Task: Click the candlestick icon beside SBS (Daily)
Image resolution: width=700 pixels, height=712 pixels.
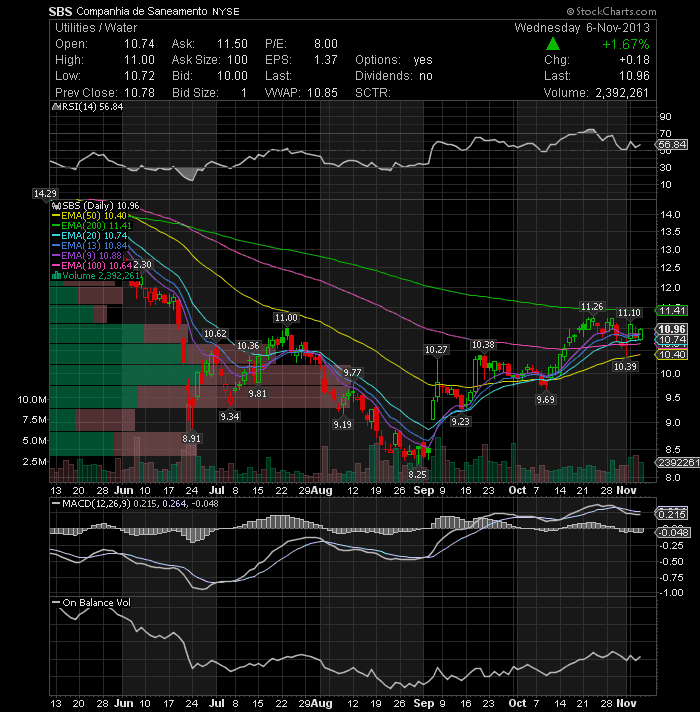Action: click(x=56, y=206)
